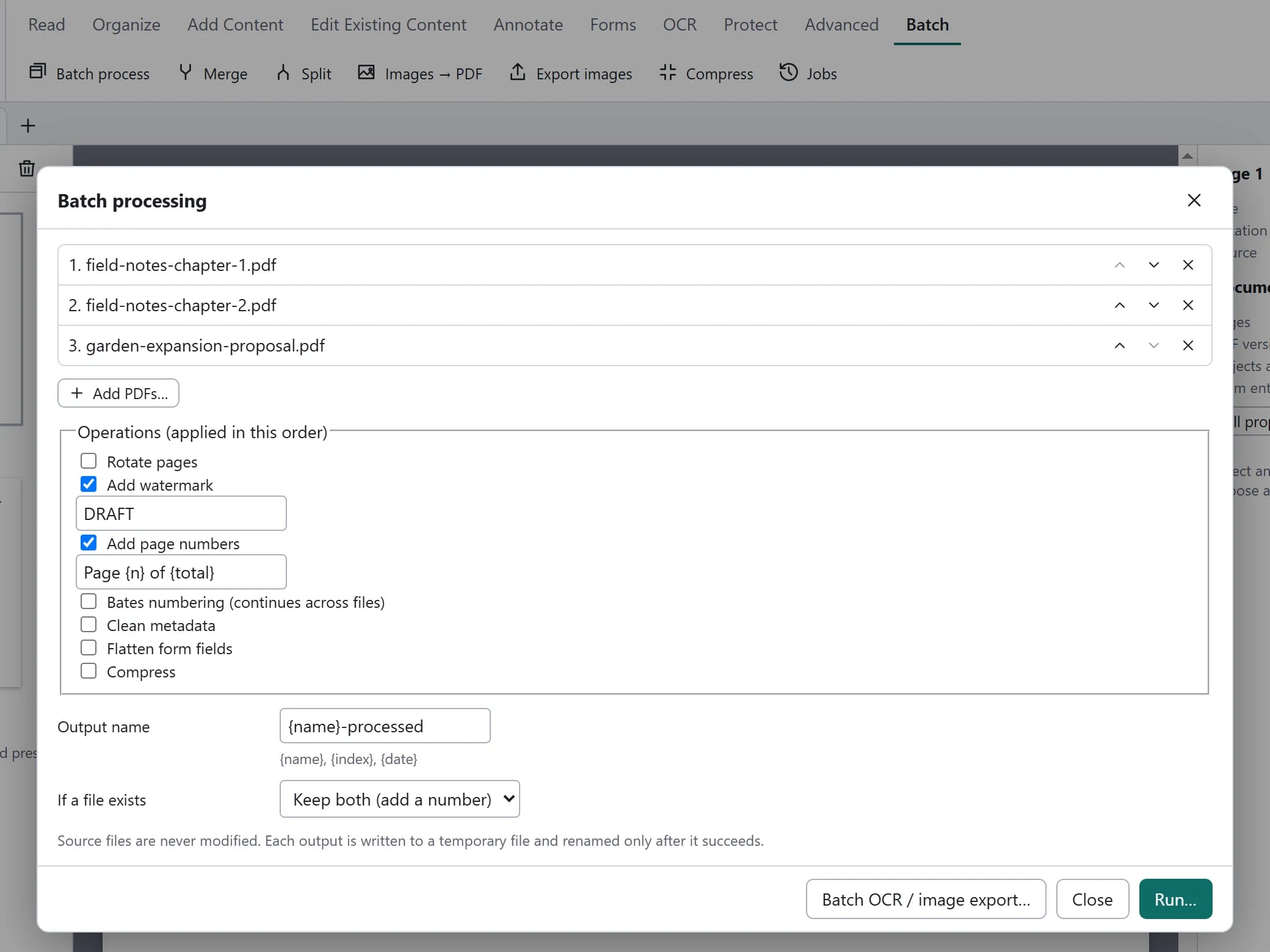Image resolution: width=1270 pixels, height=952 pixels.
Task: Click the Output name field
Action: 385,726
